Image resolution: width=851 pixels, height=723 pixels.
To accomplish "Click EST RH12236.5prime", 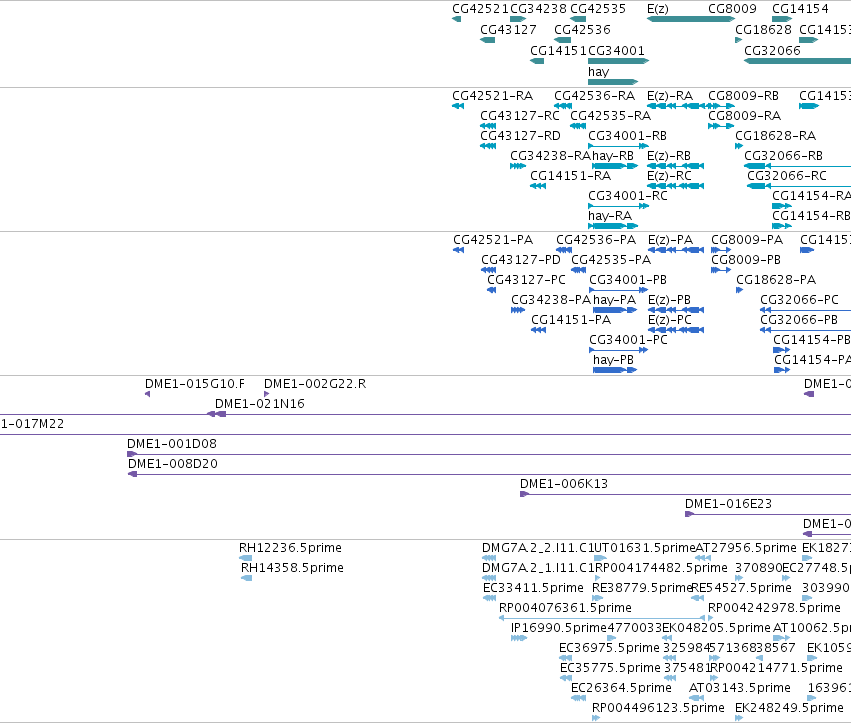I will [x=290, y=548].
